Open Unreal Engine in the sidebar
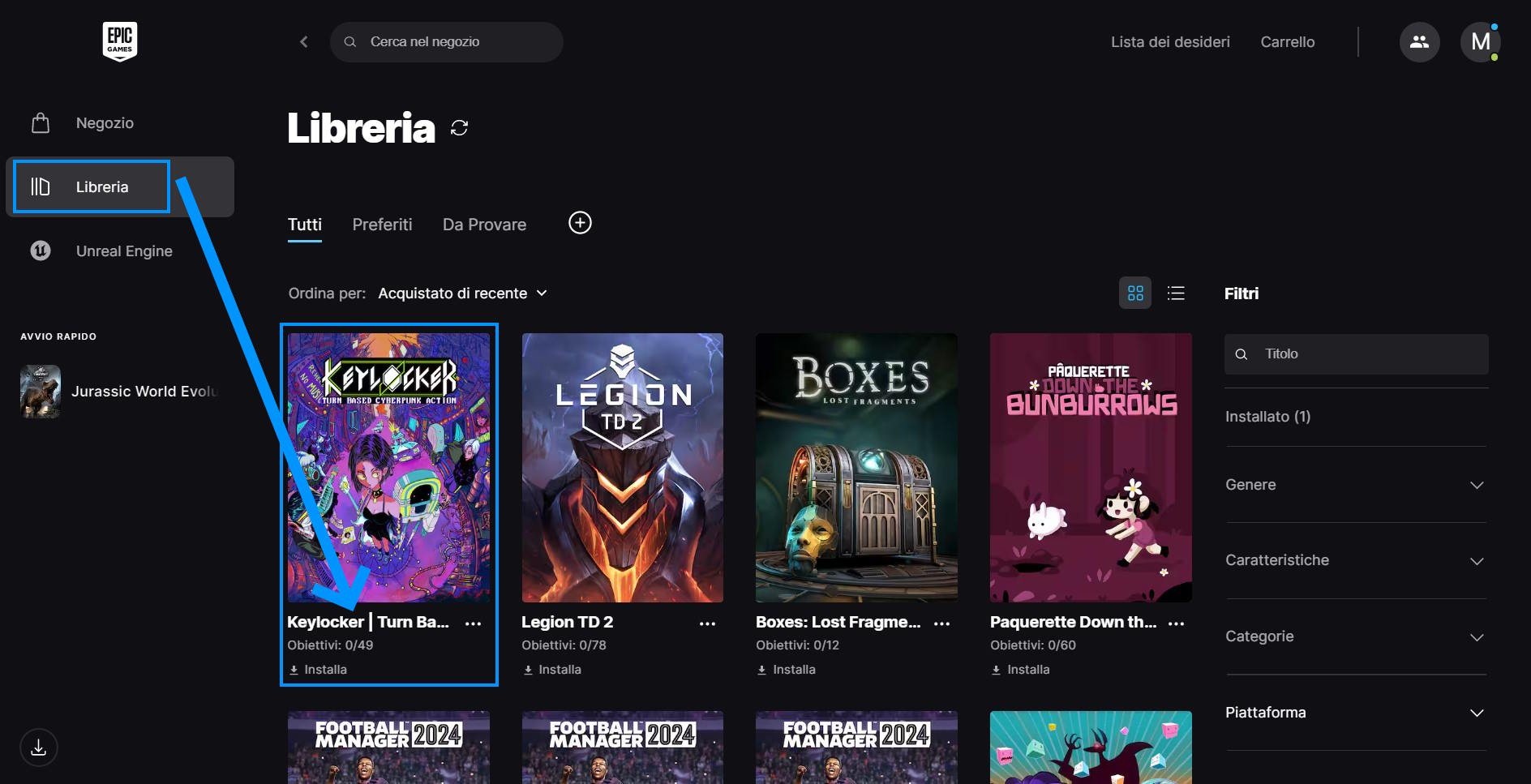1531x784 pixels. tap(120, 251)
